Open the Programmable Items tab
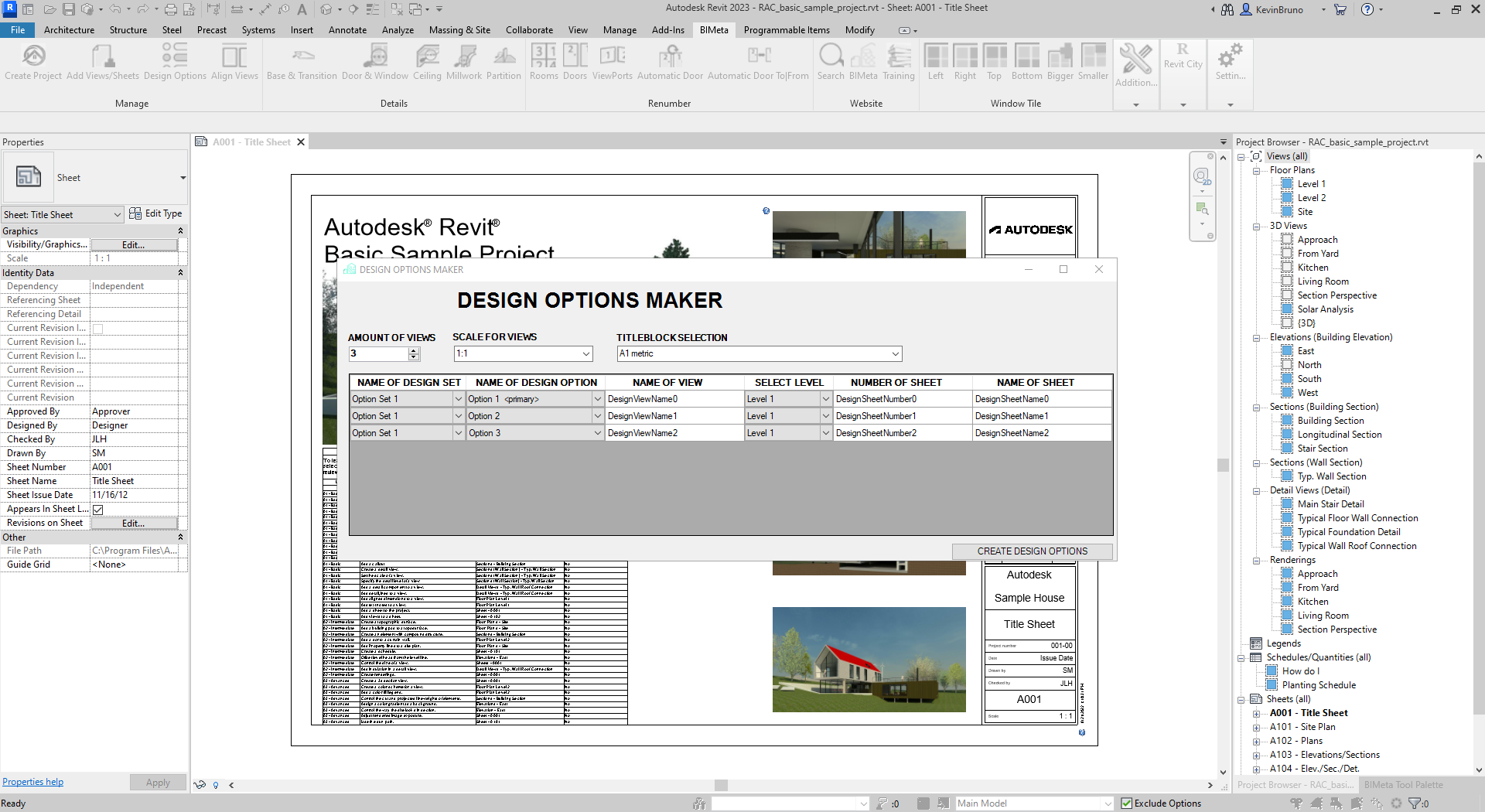 [787, 30]
